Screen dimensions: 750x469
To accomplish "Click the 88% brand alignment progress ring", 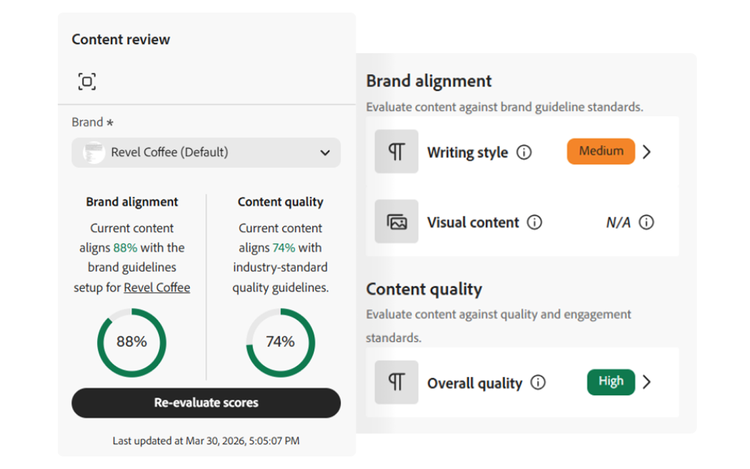I will click(131, 342).
